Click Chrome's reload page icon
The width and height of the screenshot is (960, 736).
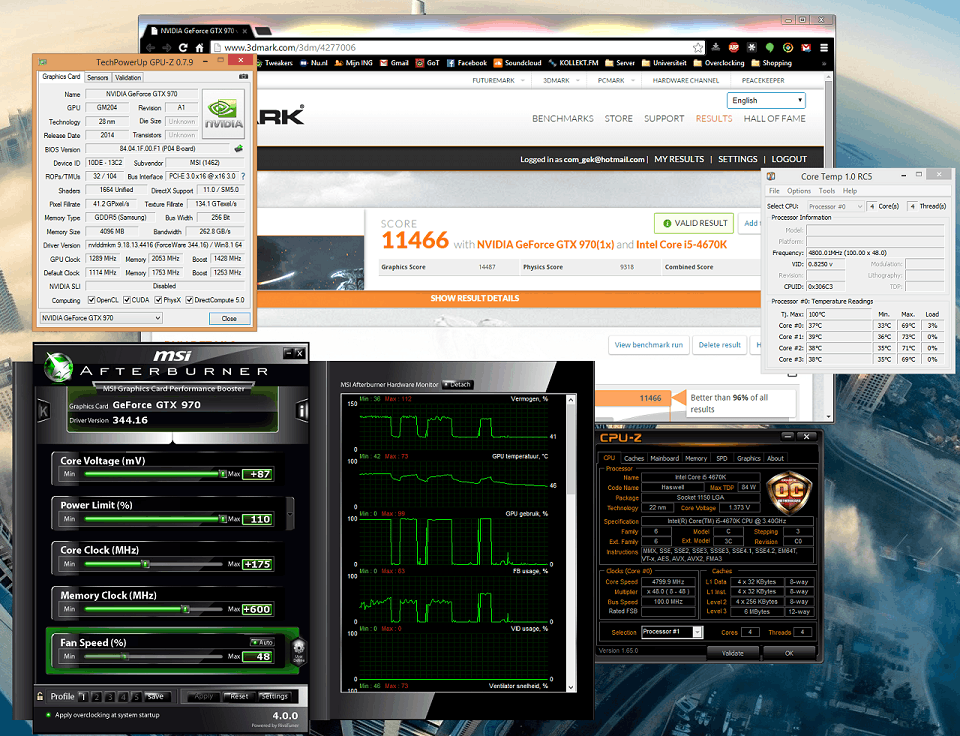(x=183, y=47)
